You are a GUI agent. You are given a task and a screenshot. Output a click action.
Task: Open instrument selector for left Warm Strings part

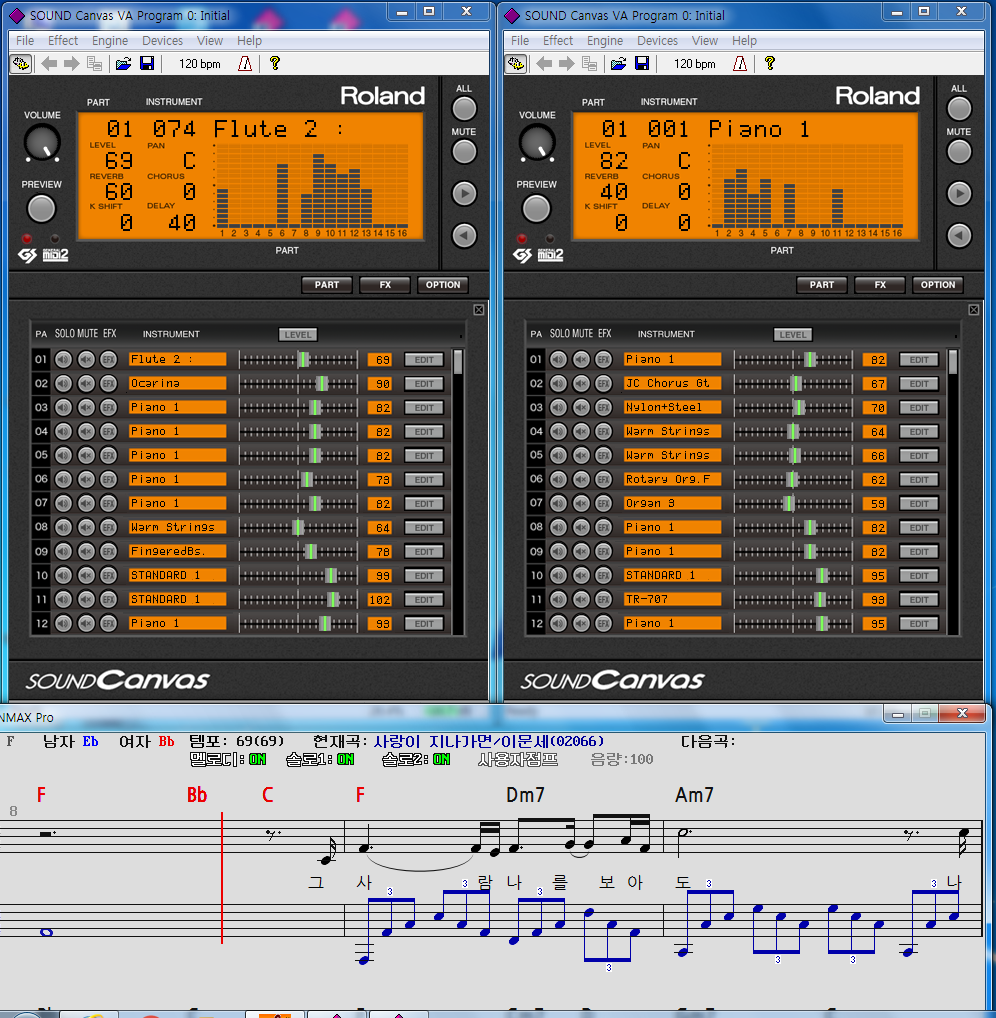pyautogui.click(x=177, y=527)
